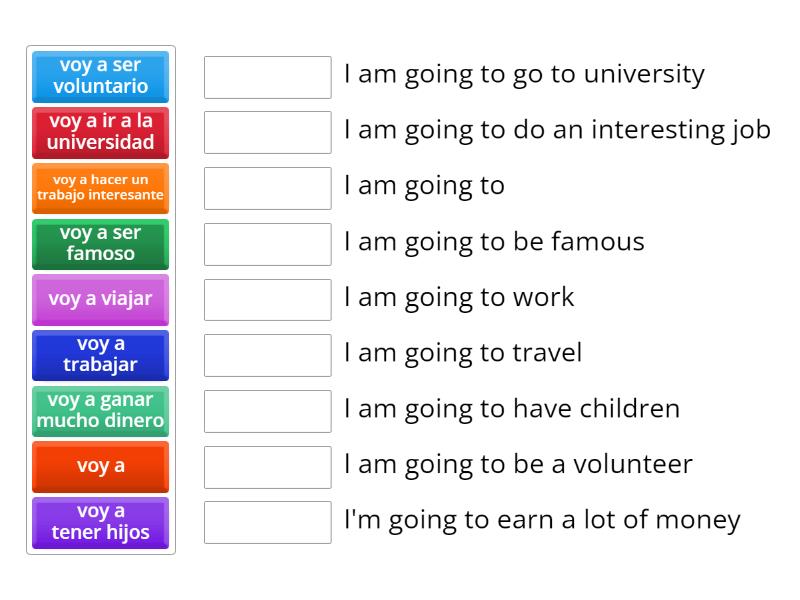Select the 'voy a ir a la universidad' tile
800x600 pixels.
click(x=100, y=132)
